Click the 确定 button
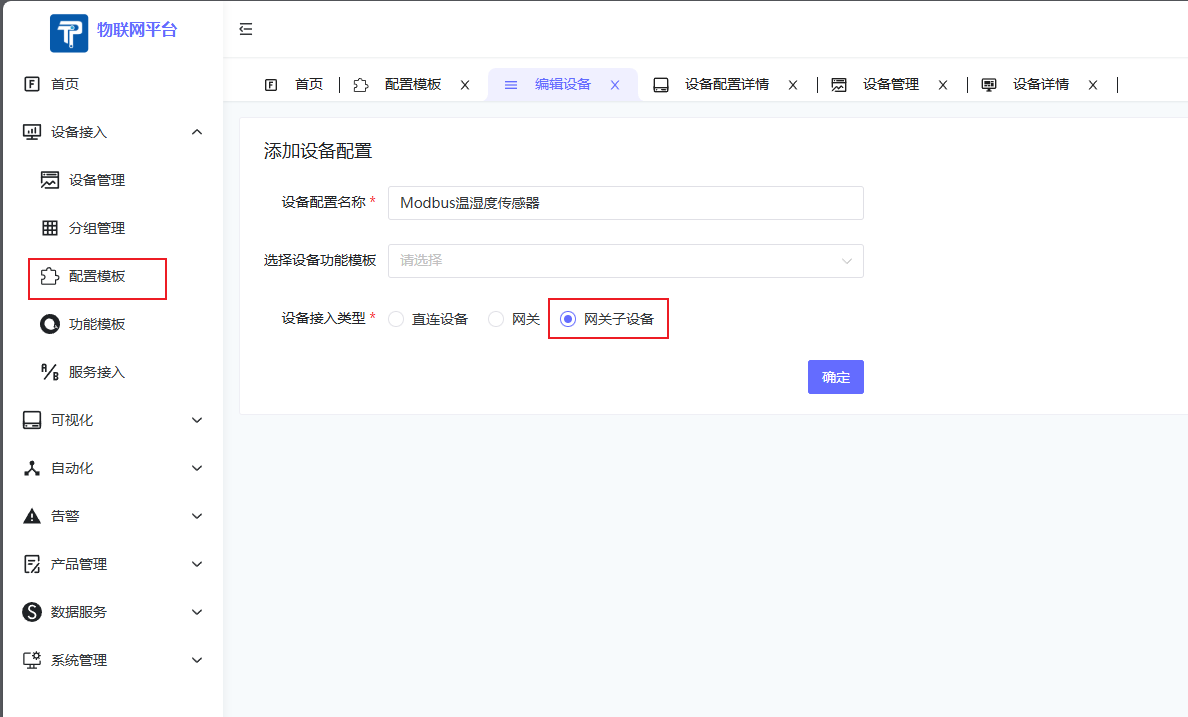 (835, 377)
